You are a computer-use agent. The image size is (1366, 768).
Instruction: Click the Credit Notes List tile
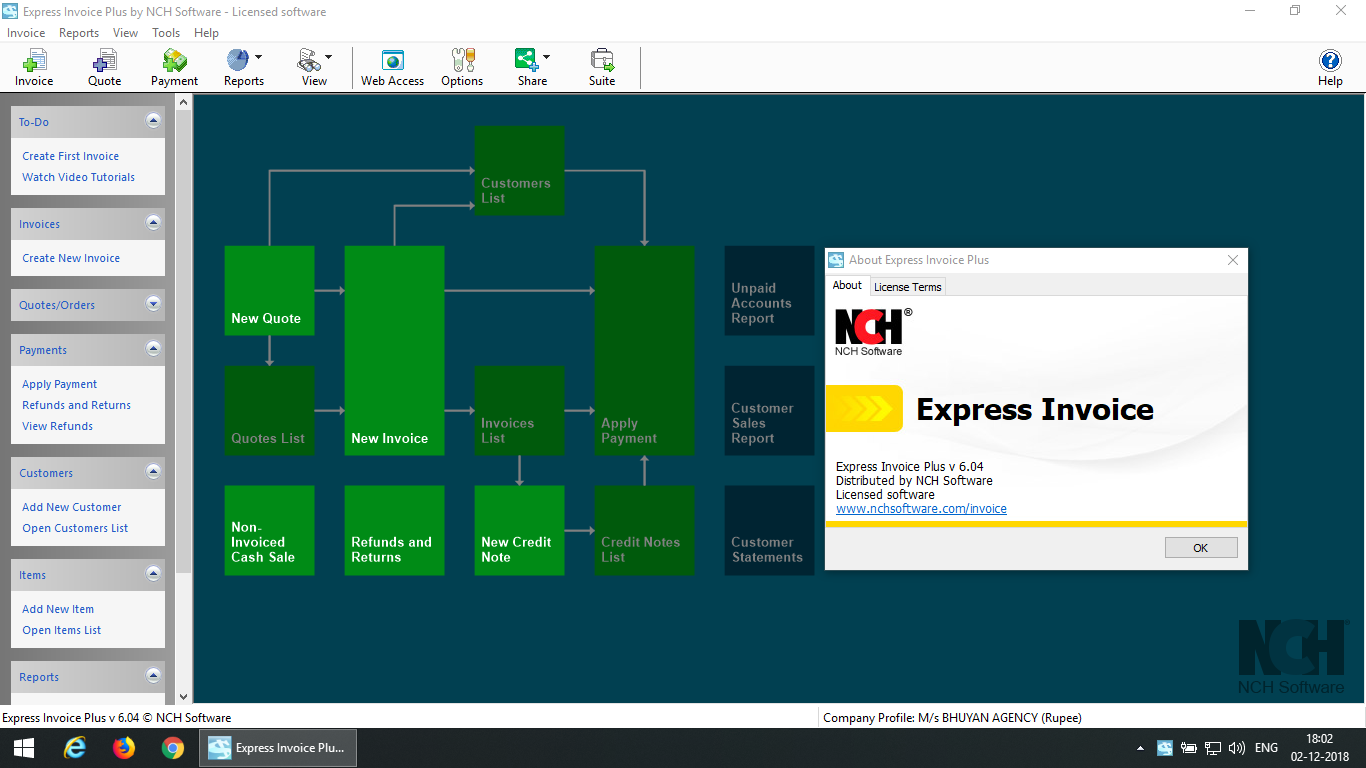644,530
